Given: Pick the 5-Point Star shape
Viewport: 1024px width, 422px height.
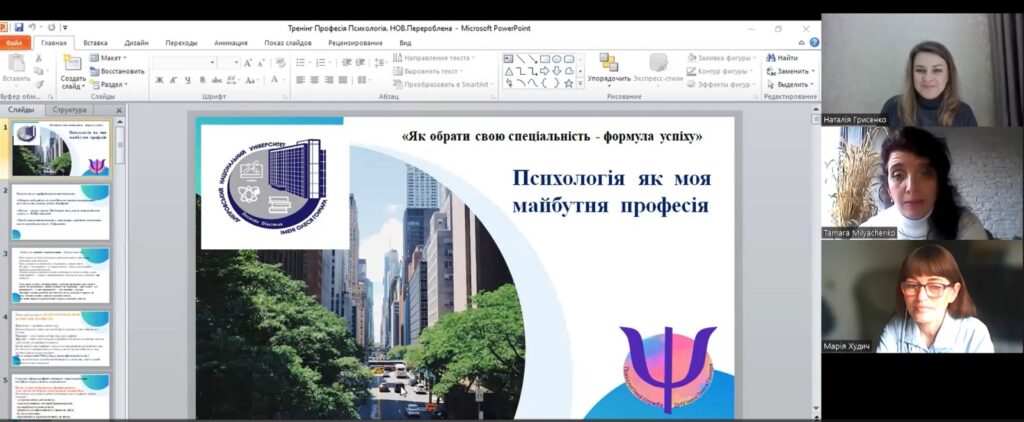Looking at the screenshot, I should point(569,83).
